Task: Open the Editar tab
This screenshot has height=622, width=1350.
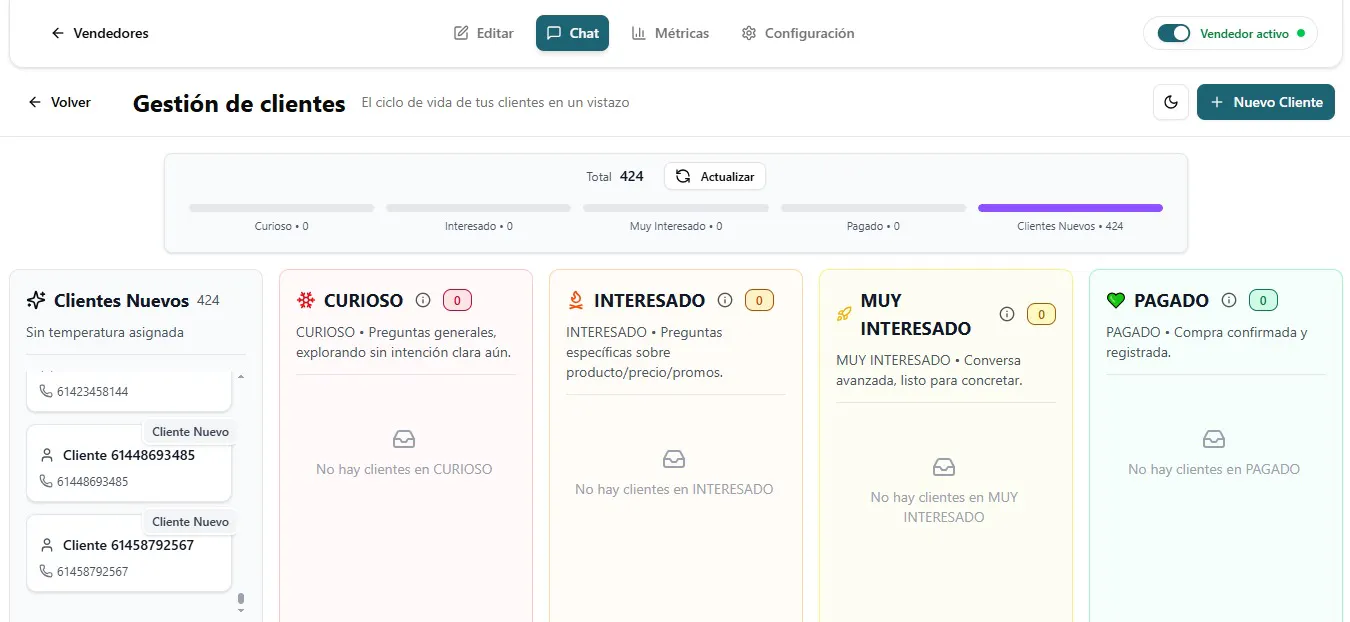Action: point(484,33)
